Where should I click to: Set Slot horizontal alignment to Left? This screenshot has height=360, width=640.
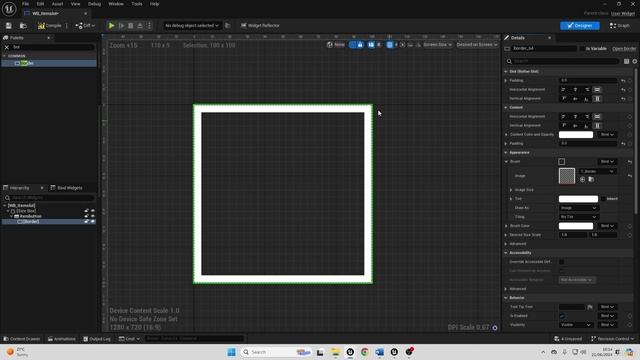(x=563, y=90)
